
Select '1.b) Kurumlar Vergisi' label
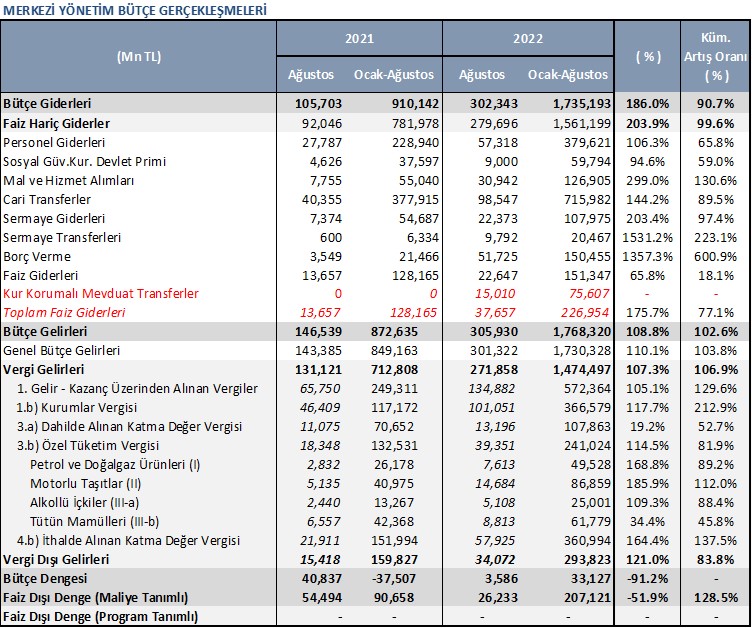click(77, 408)
